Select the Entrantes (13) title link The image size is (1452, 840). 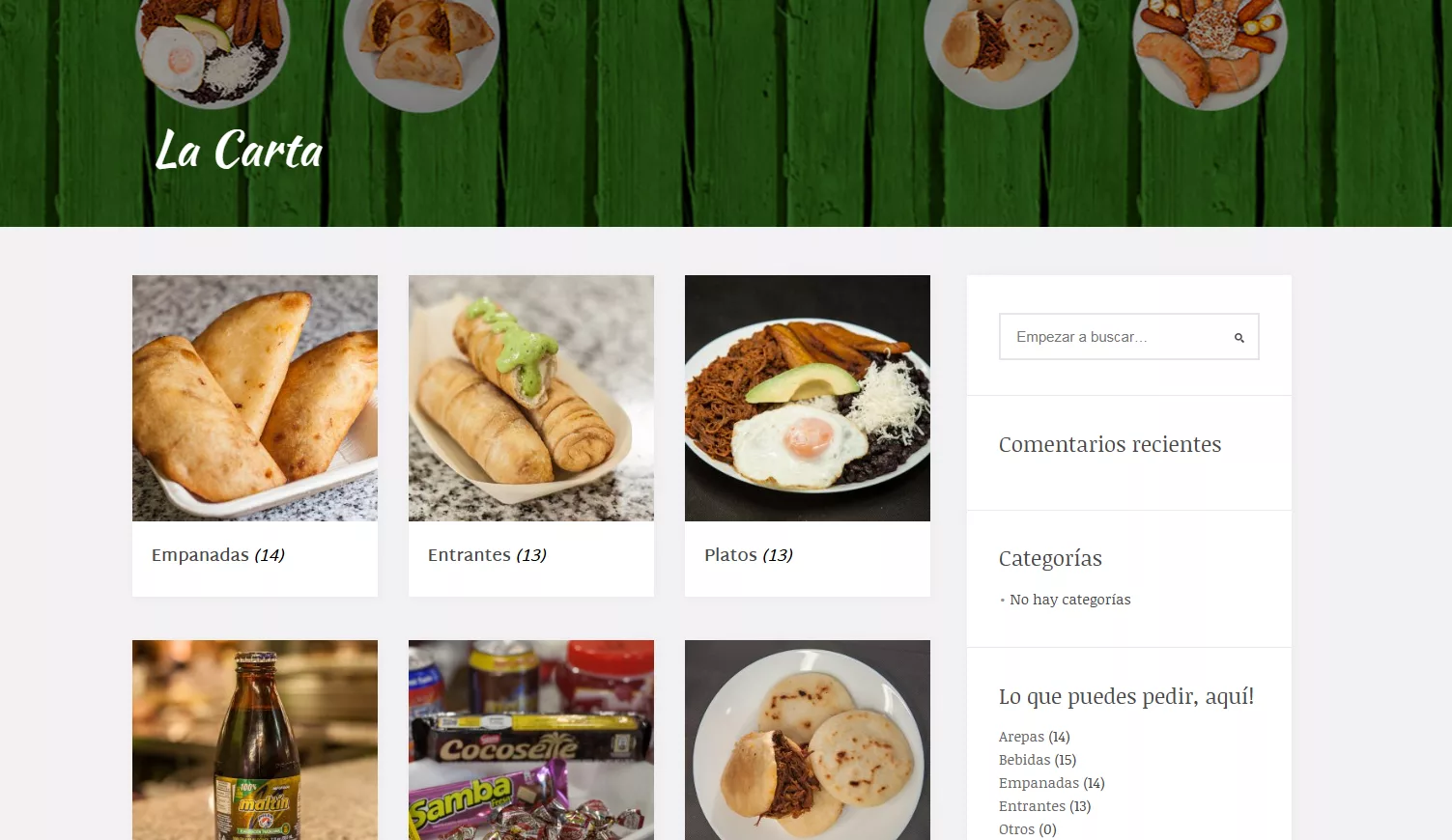487,555
